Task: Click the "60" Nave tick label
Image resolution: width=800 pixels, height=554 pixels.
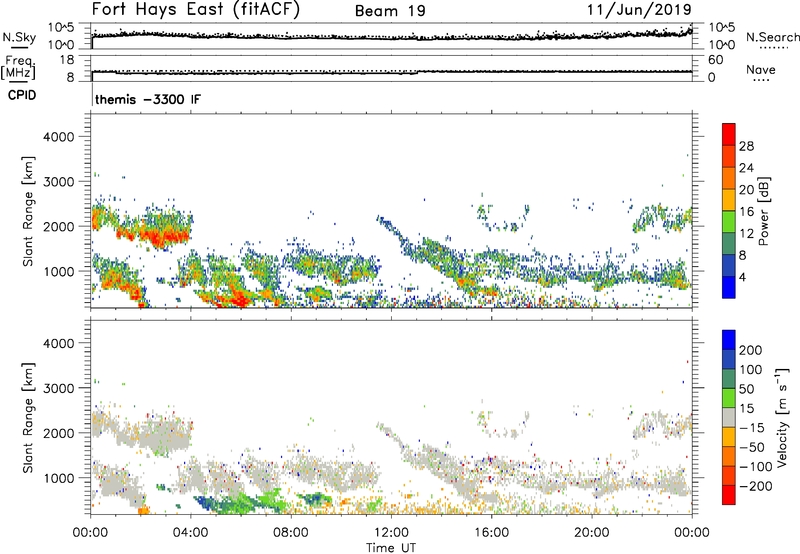Action: [x=716, y=60]
